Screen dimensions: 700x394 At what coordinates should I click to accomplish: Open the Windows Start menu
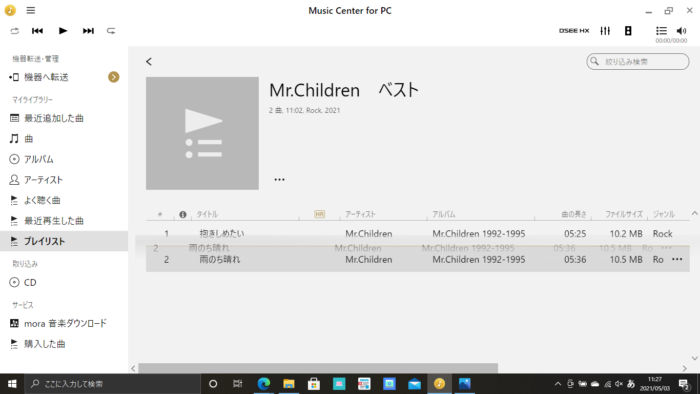coord(12,384)
